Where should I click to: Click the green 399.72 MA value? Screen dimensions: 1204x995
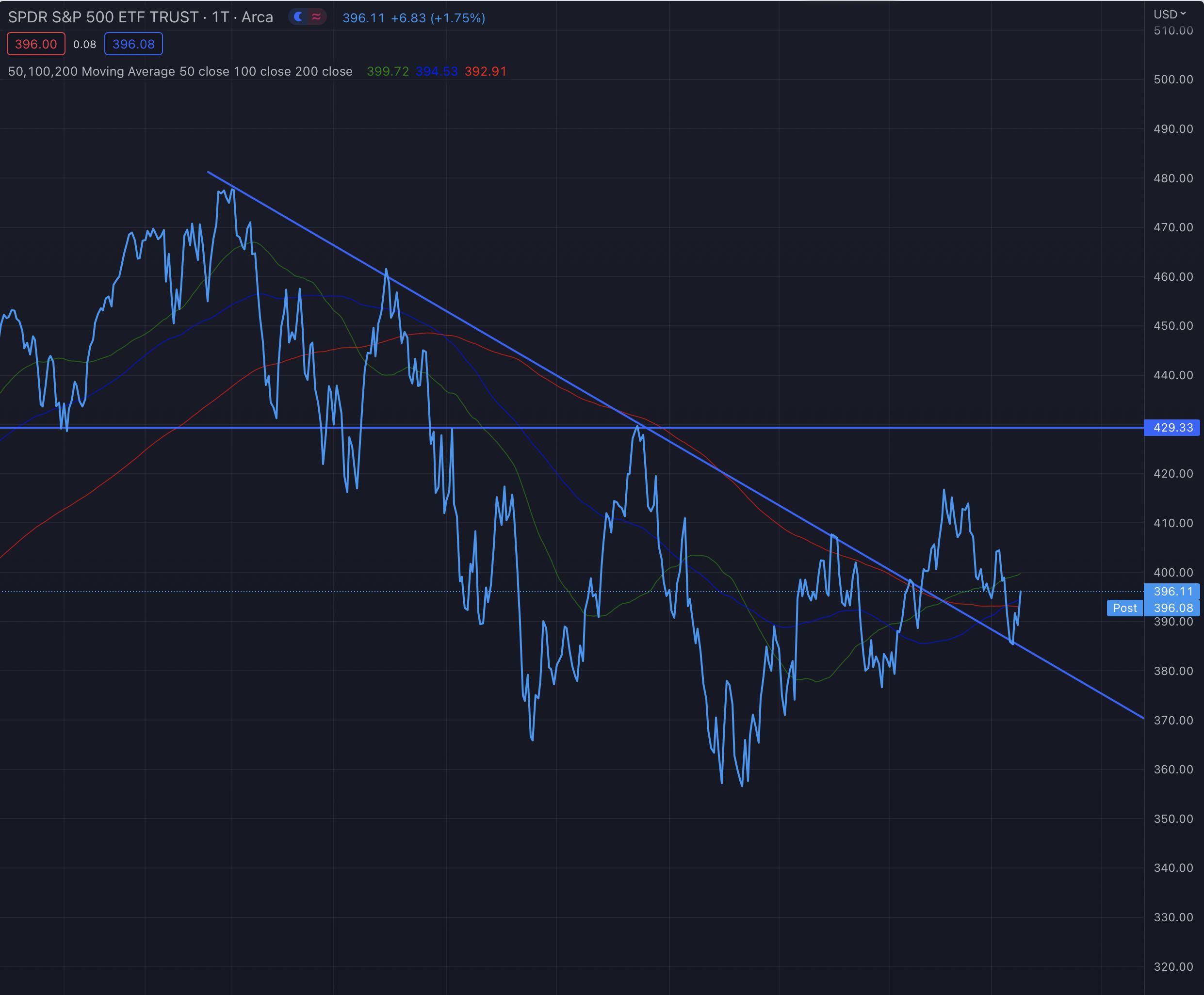click(x=388, y=72)
